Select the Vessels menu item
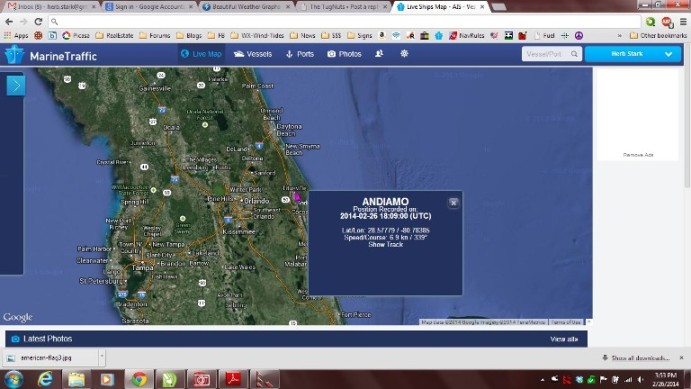This screenshot has width=691, height=389. coord(253,54)
